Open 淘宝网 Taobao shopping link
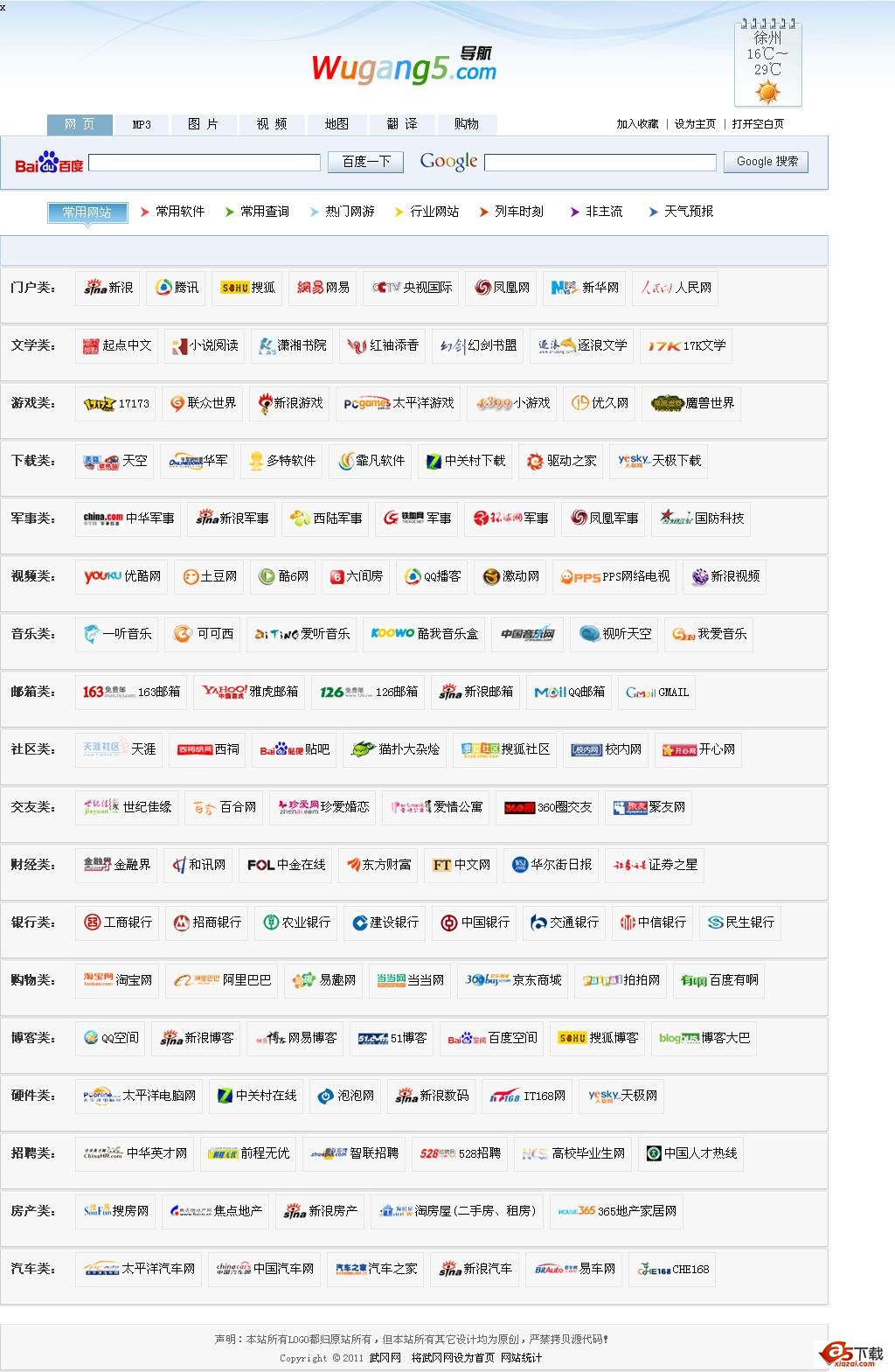Screen dimensions: 895x1372 tap(117, 980)
